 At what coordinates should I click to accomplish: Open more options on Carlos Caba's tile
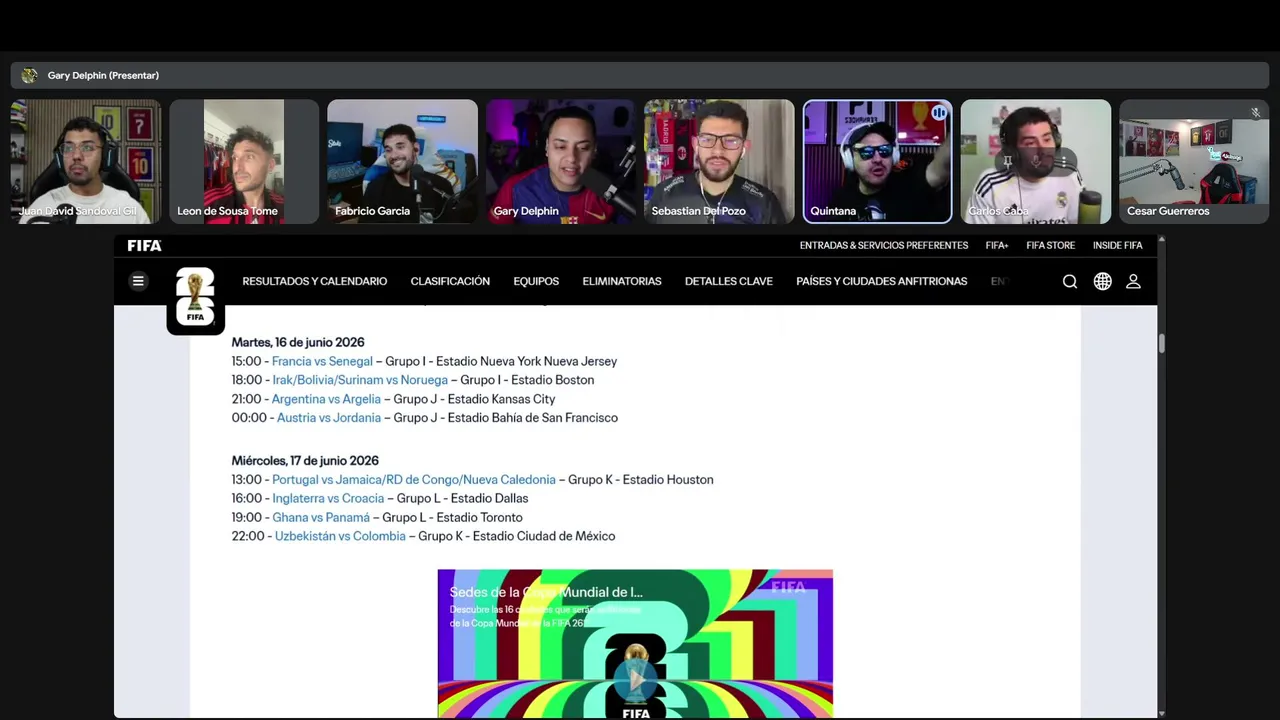tap(1064, 161)
